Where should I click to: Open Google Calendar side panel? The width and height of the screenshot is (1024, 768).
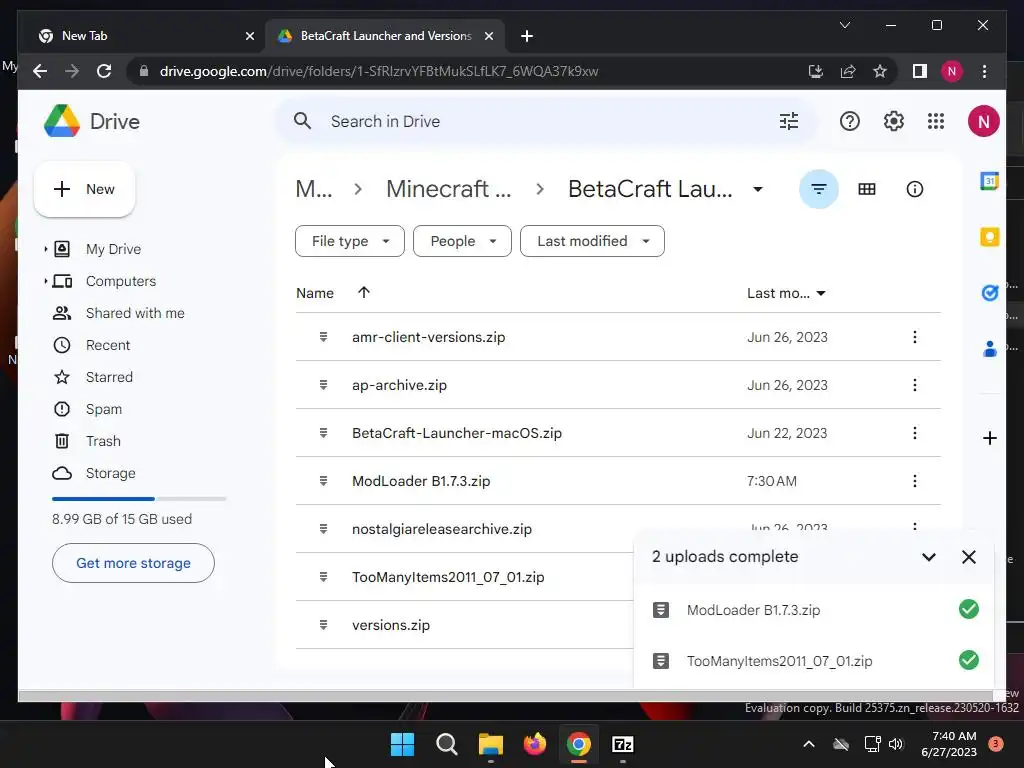[x=989, y=180]
